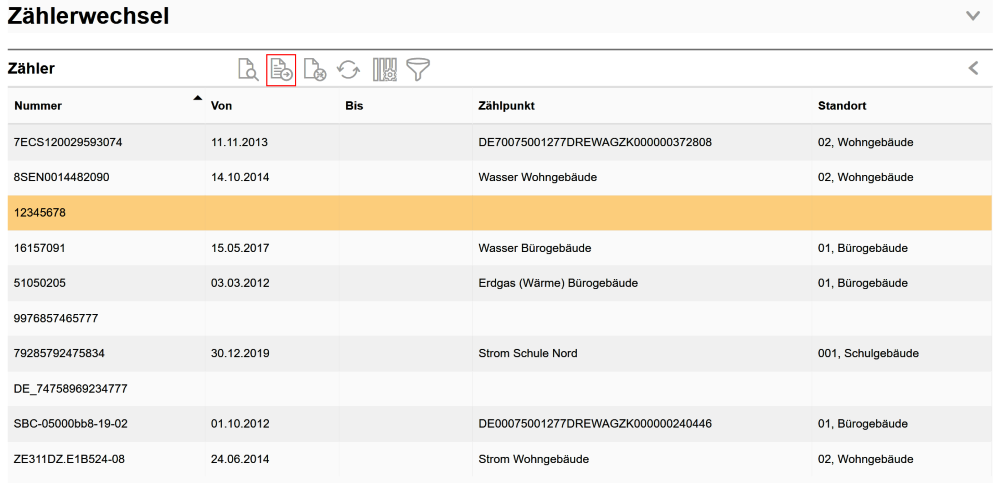Viewport: 1000px width, 483px height.
Task: Collapse the Zähler panel arrow
Action: coord(973,68)
